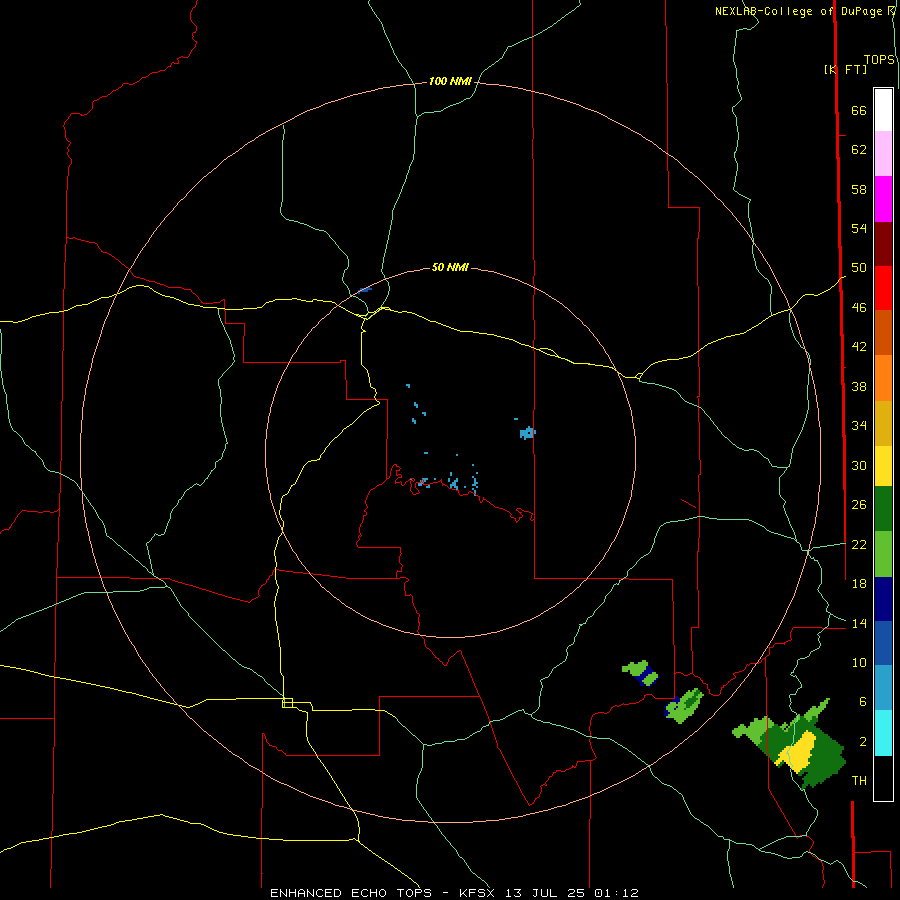Click the legend value 18
This screenshot has width=900, height=900.
point(859,584)
